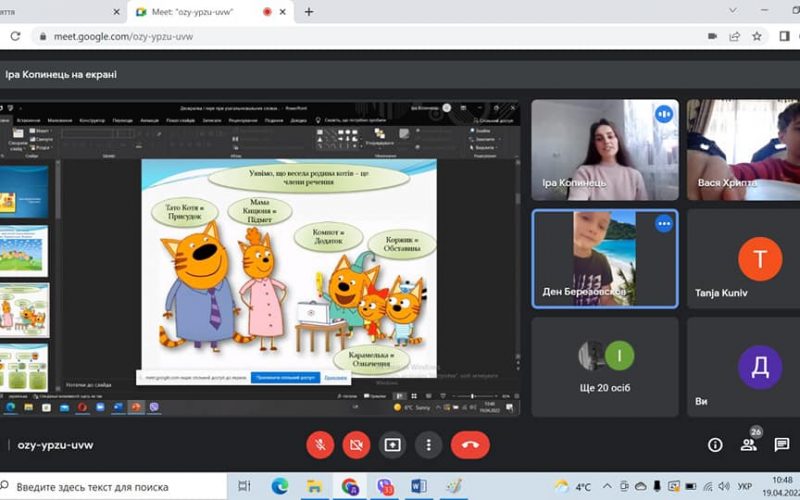Reload the page in Chrome
The image size is (800, 500).
pos(15,36)
